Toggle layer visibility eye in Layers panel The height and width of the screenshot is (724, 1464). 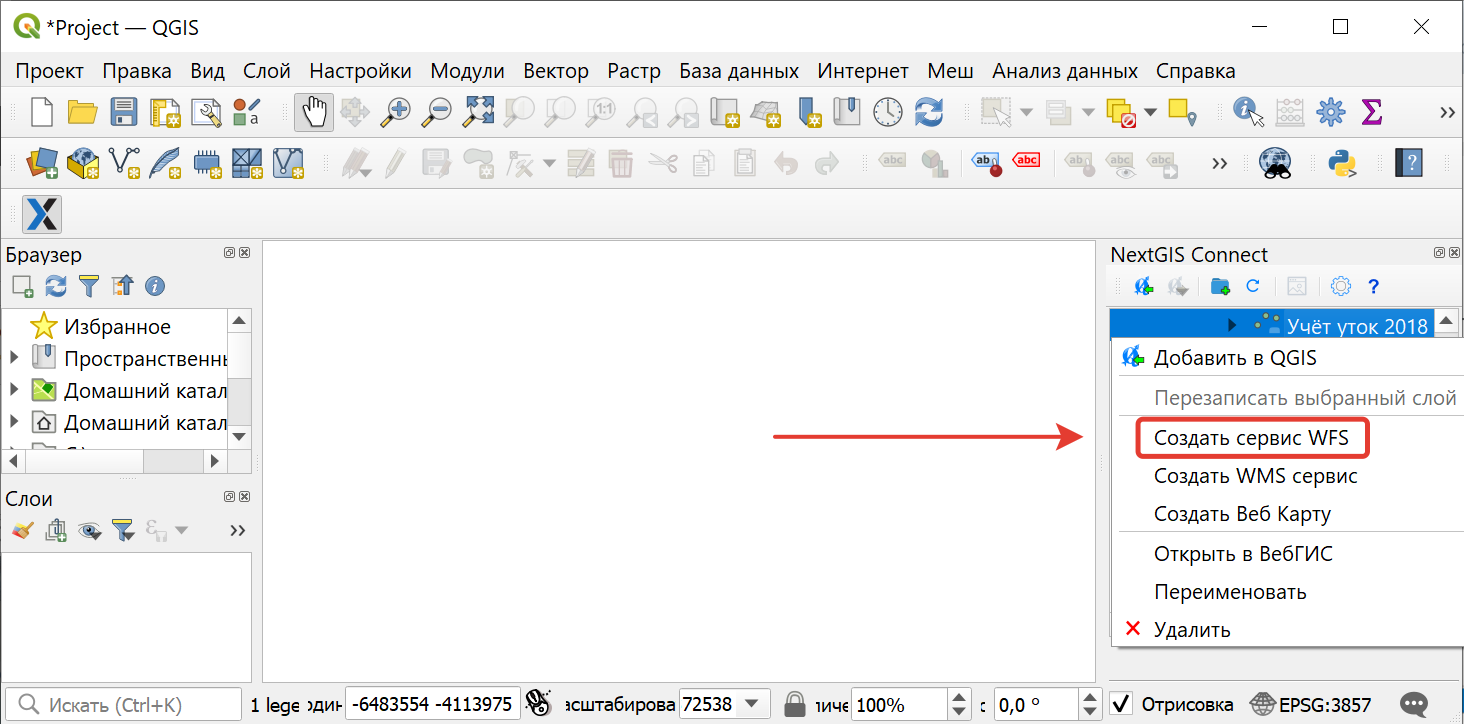pyautogui.click(x=90, y=530)
